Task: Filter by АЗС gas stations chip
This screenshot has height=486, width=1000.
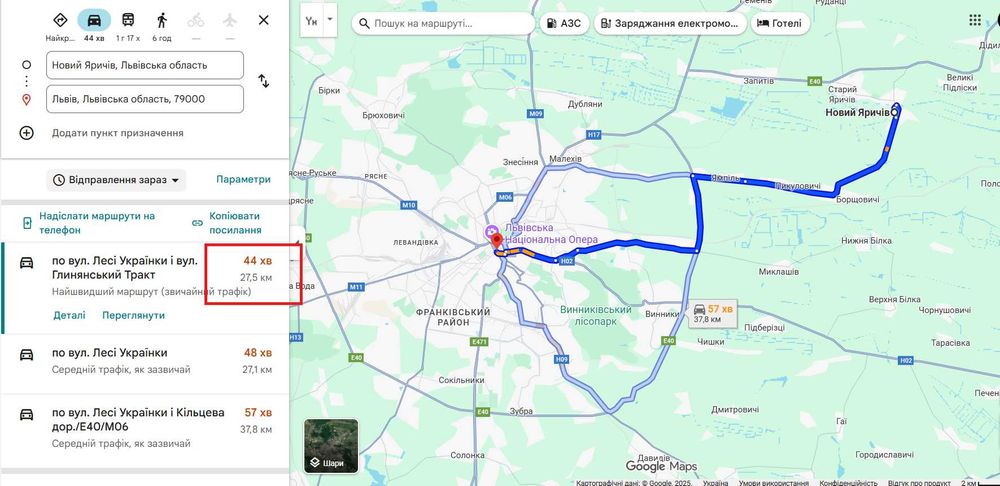Action: point(564,24)
